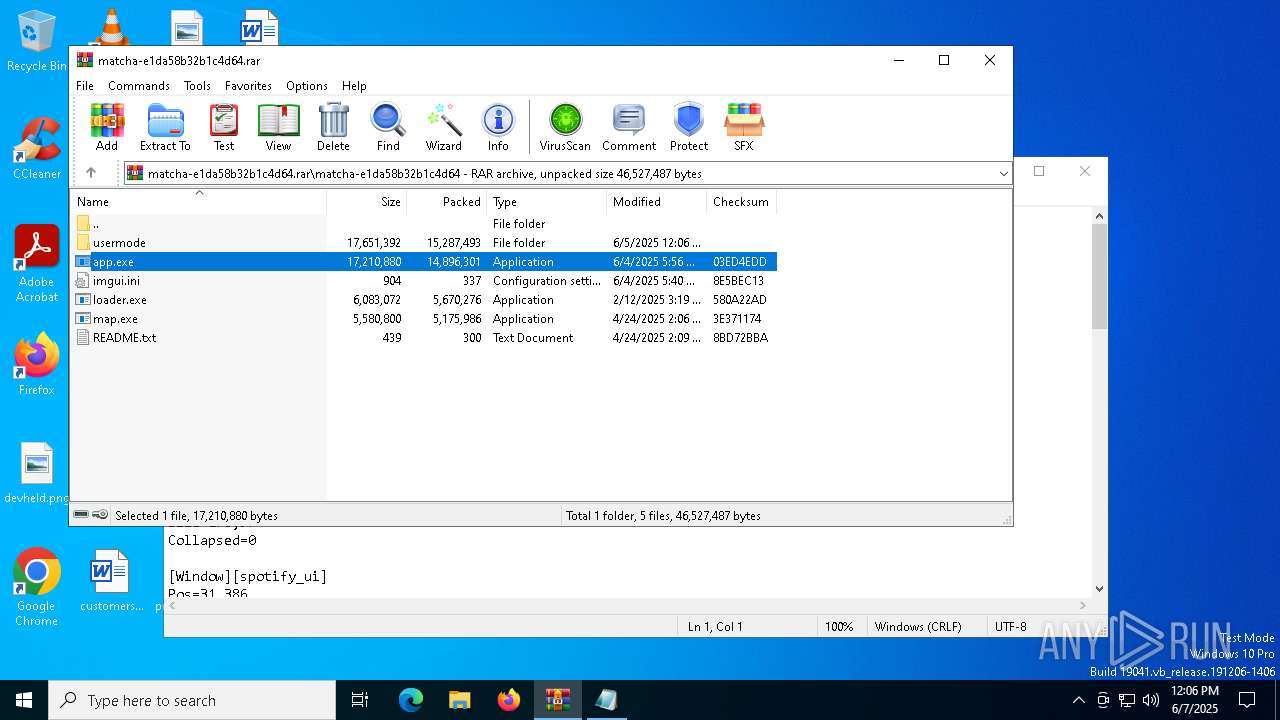The image size is (1280, 720).
Task: Click Notepad vertical scrollbar down arrow
Action: (1099, 589)
